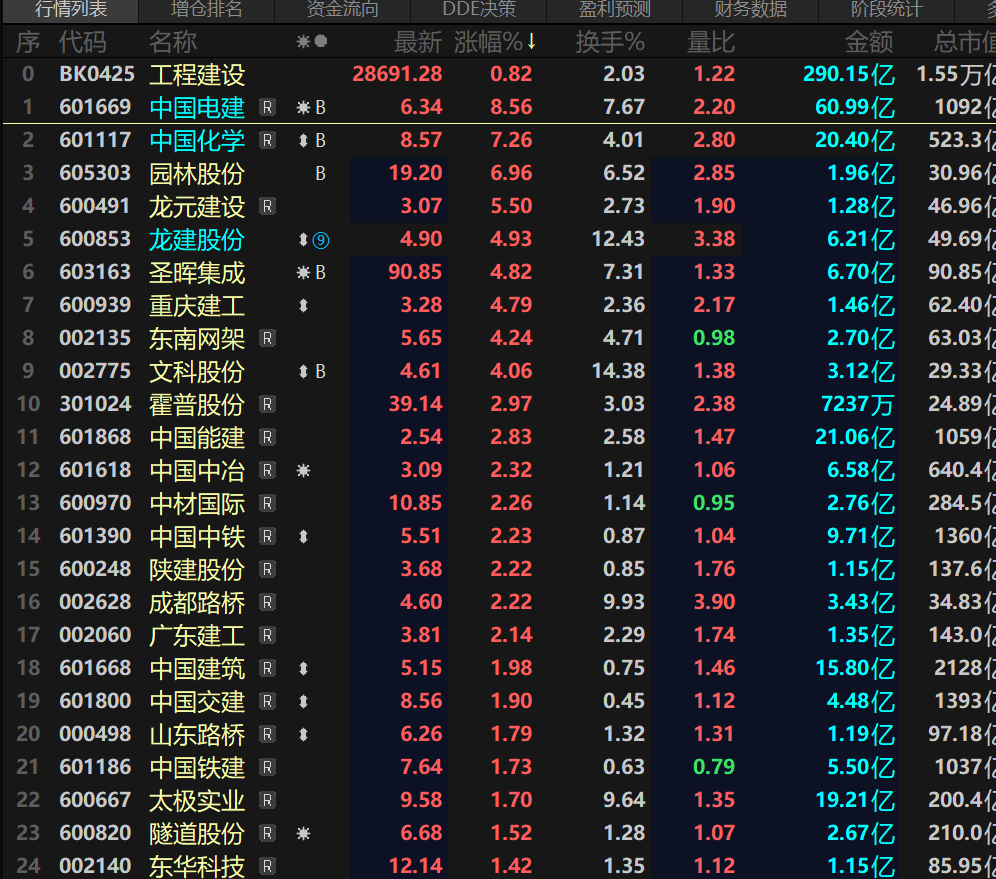The image size is (996, 879).
Task: Sort by the 最新 column header
Action: point(417,42)
